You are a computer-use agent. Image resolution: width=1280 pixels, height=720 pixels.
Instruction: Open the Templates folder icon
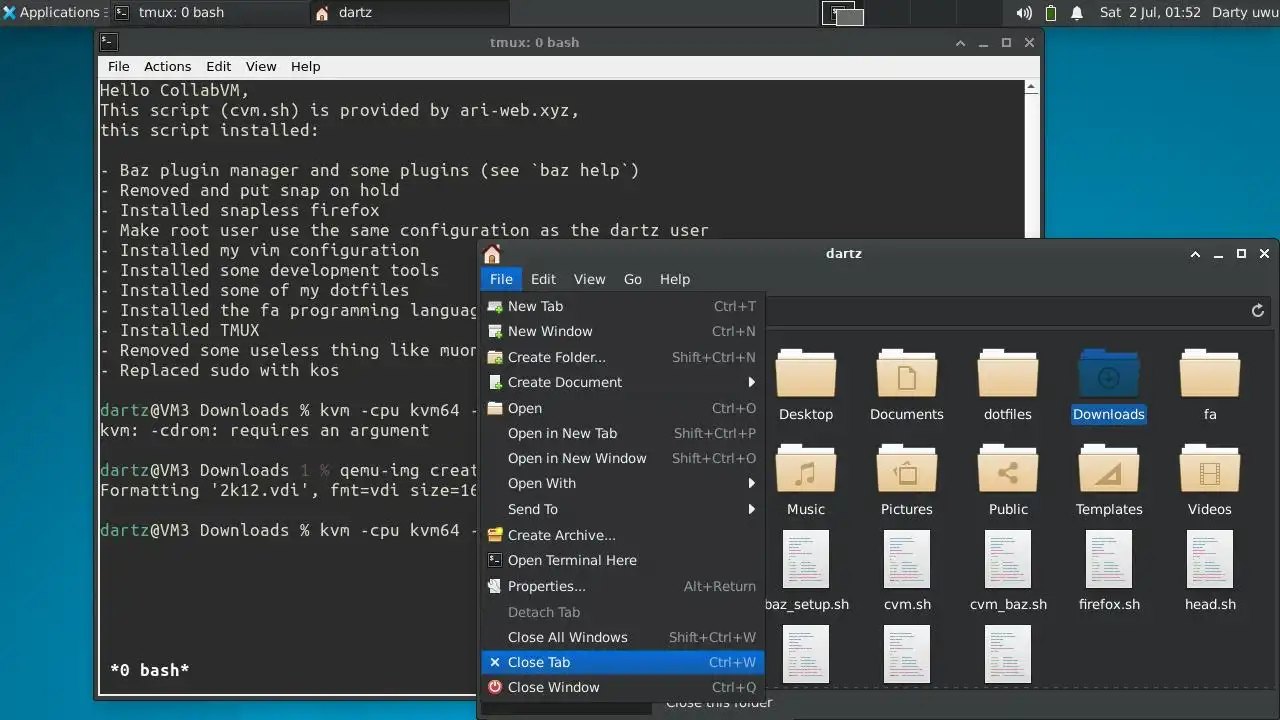click(1108, 469)
